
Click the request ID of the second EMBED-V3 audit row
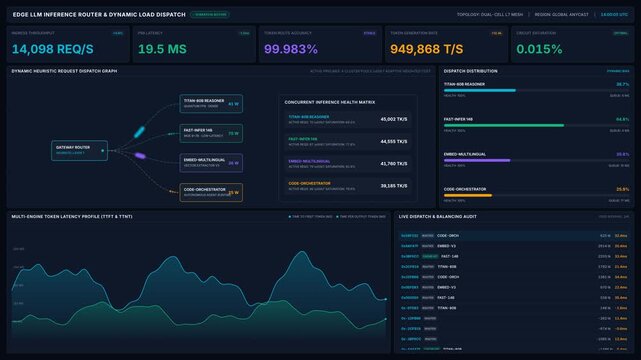(410, 287)
